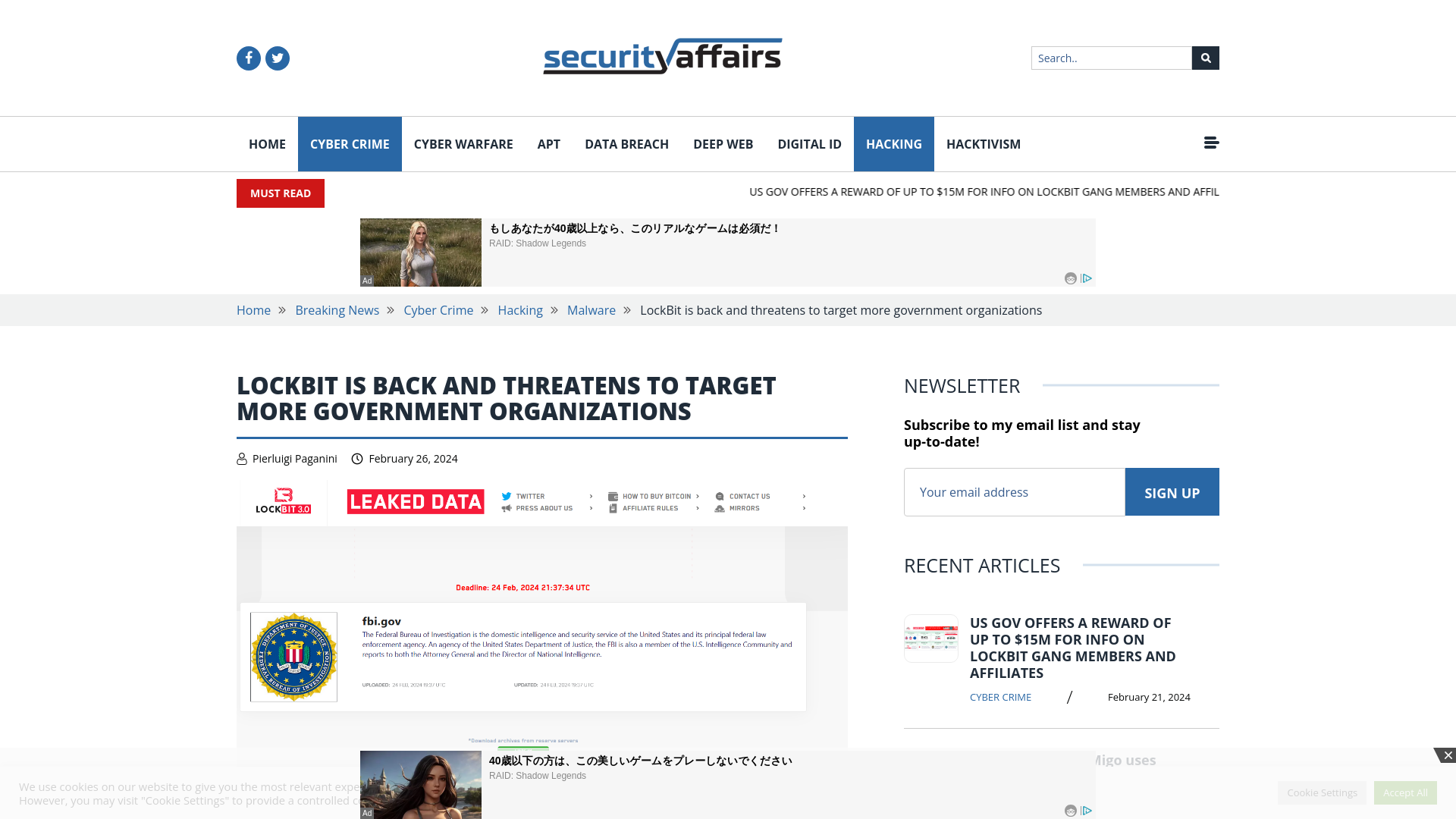Expand Breaking News breadcrumb link

[x=337, y=310]
